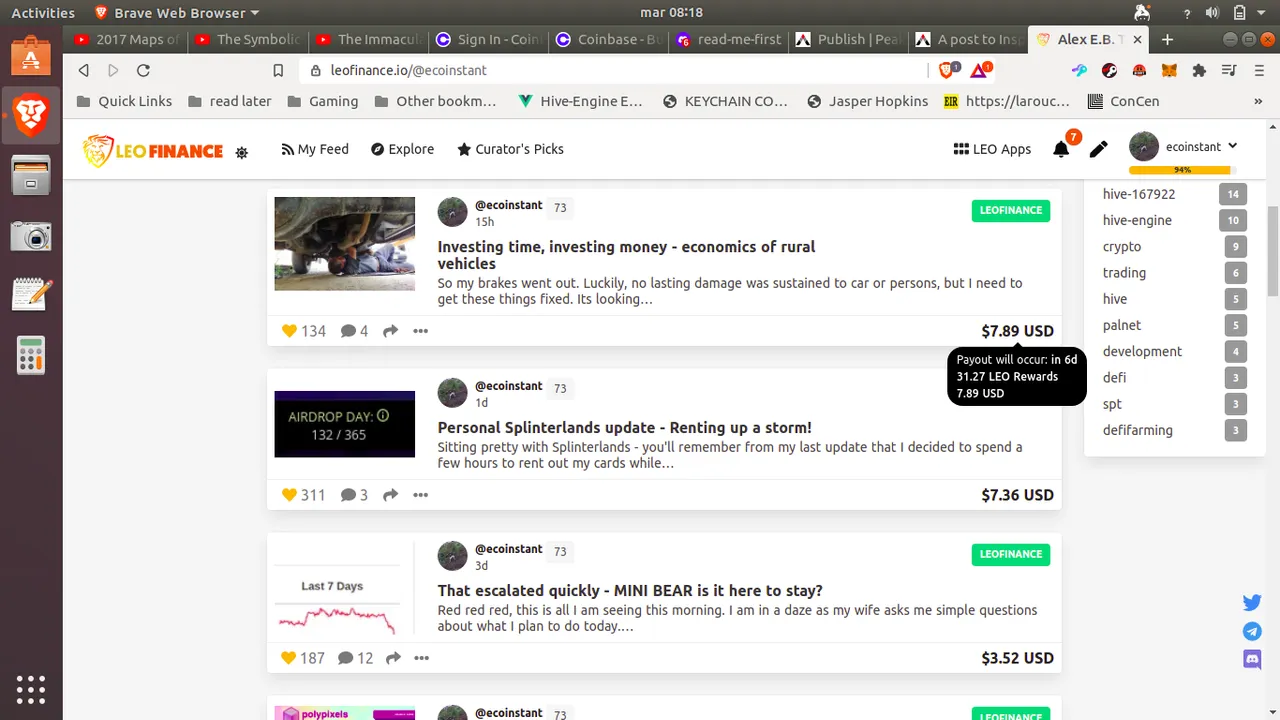This screenshot has width=1280, height=720.
Task: Open the MetaMask fox extension
Action: click(1169, 71)
